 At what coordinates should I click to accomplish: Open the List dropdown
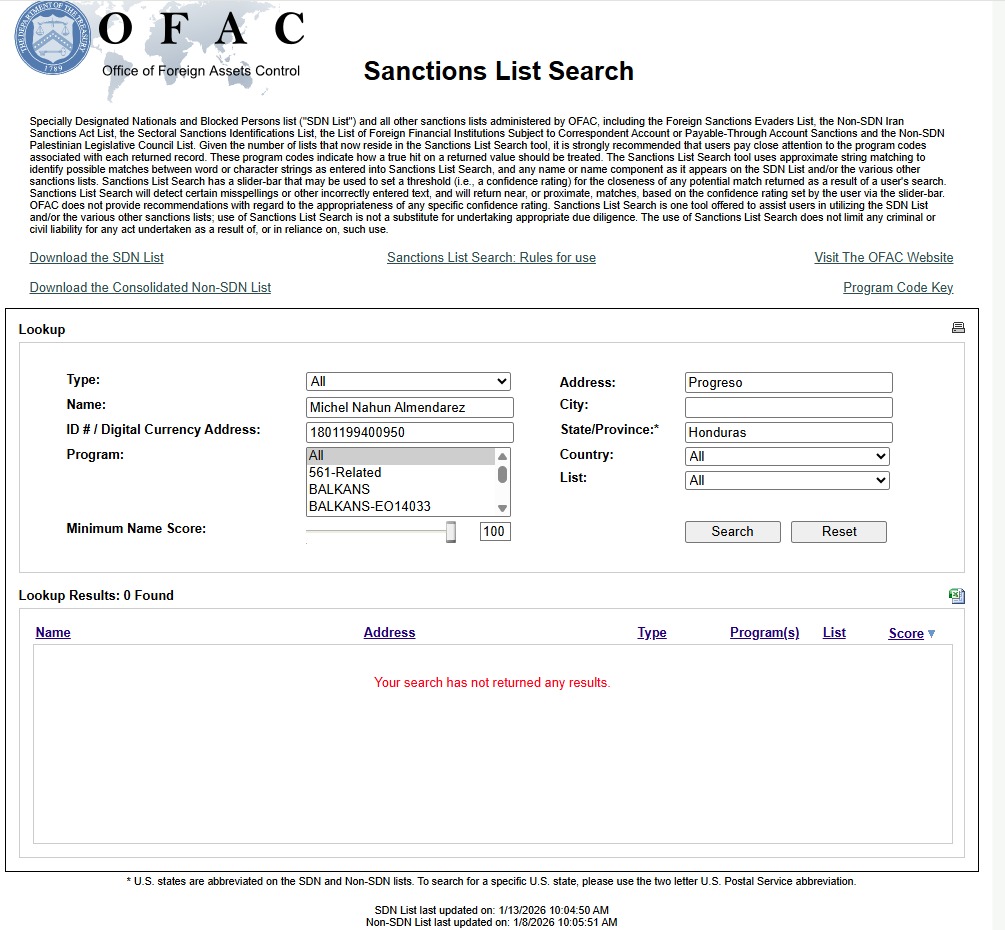click(787, 480)
